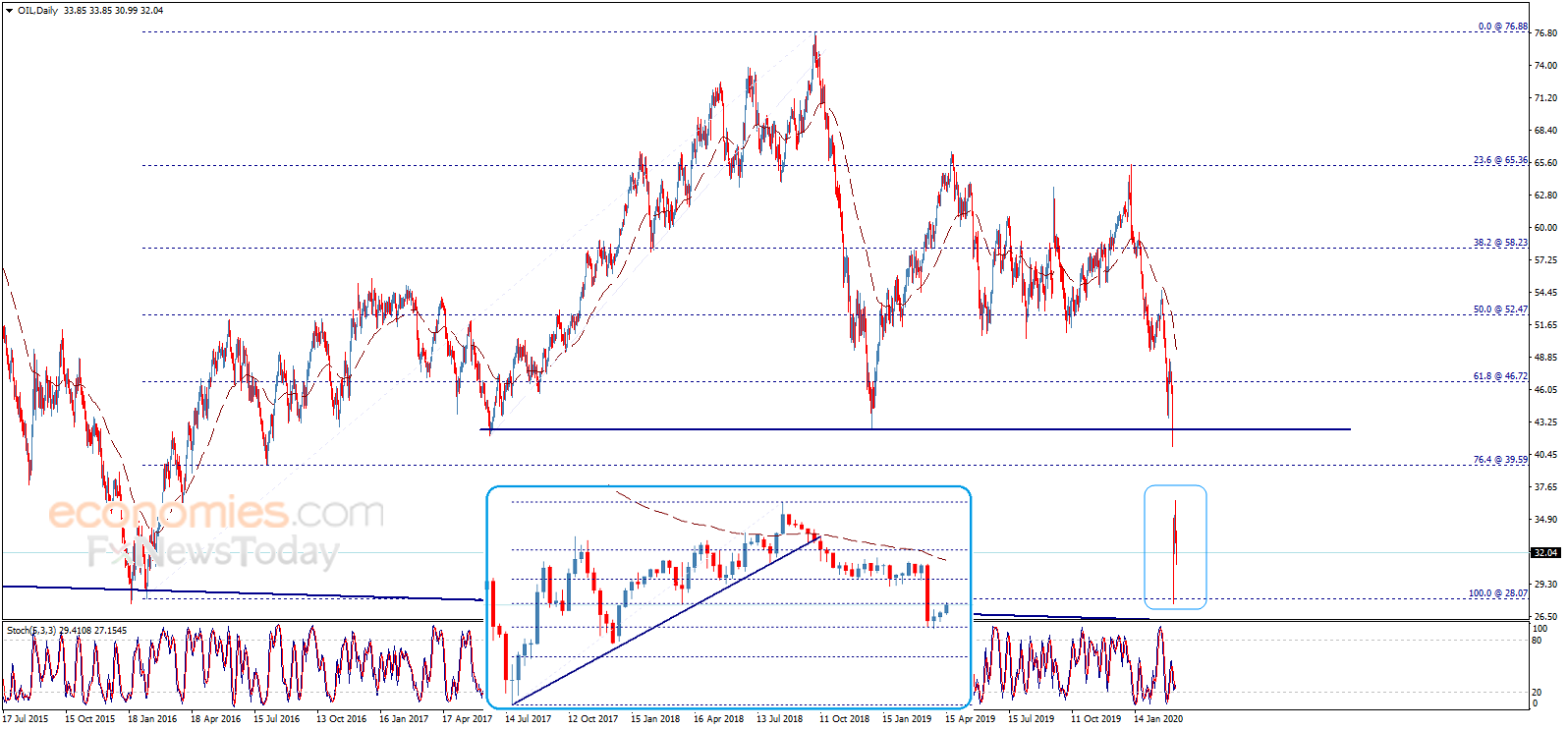Click the 48.85 price axis label

tap(1545, 358)
